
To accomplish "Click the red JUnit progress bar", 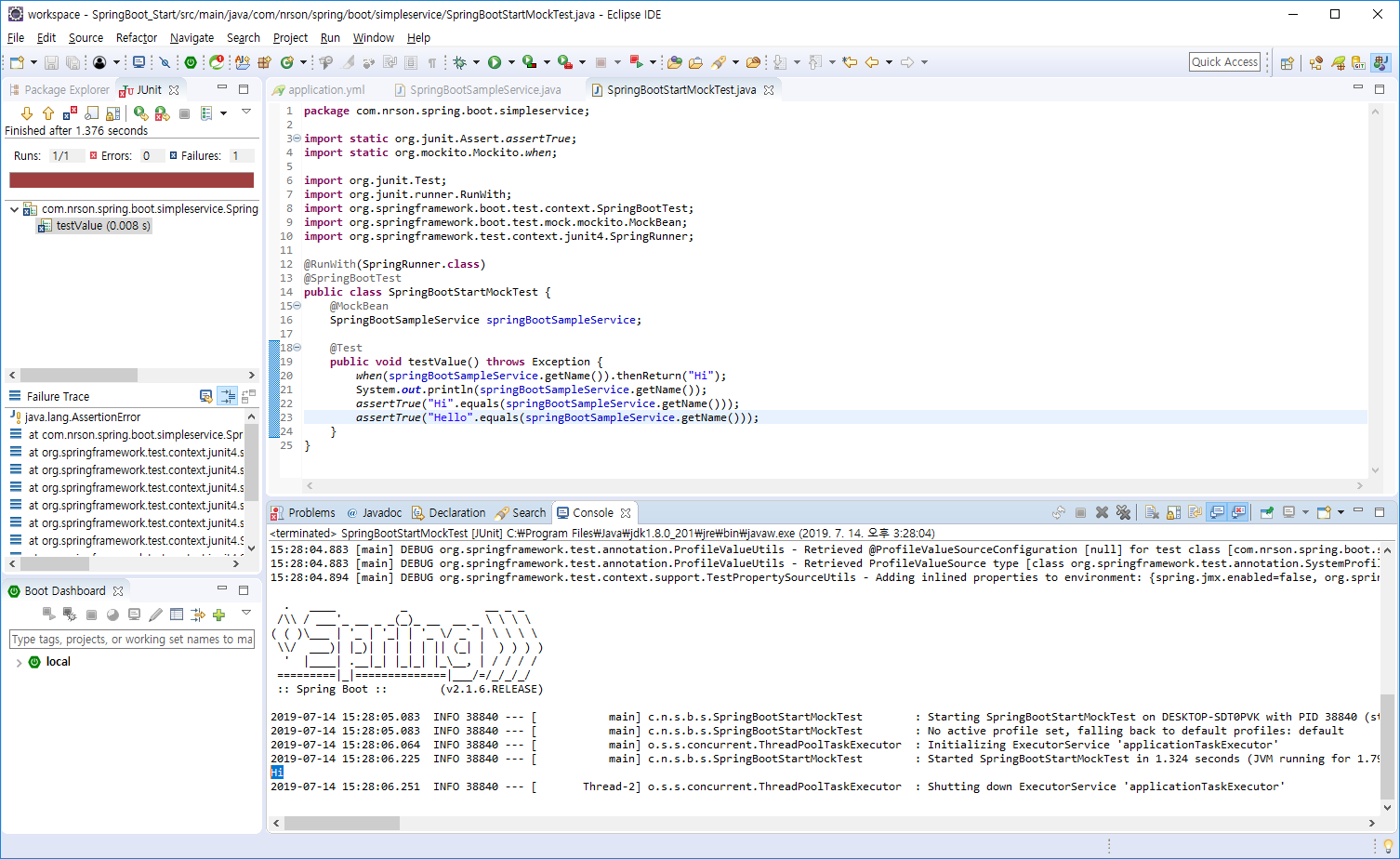I will [x=132, y=180].
